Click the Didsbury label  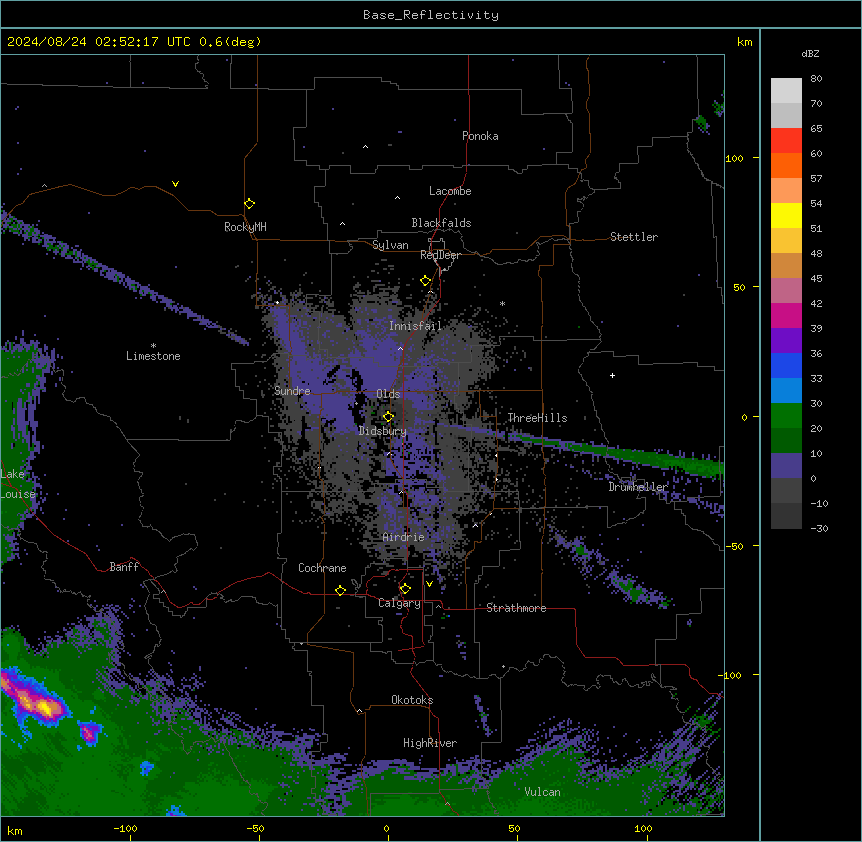point(383,431)
